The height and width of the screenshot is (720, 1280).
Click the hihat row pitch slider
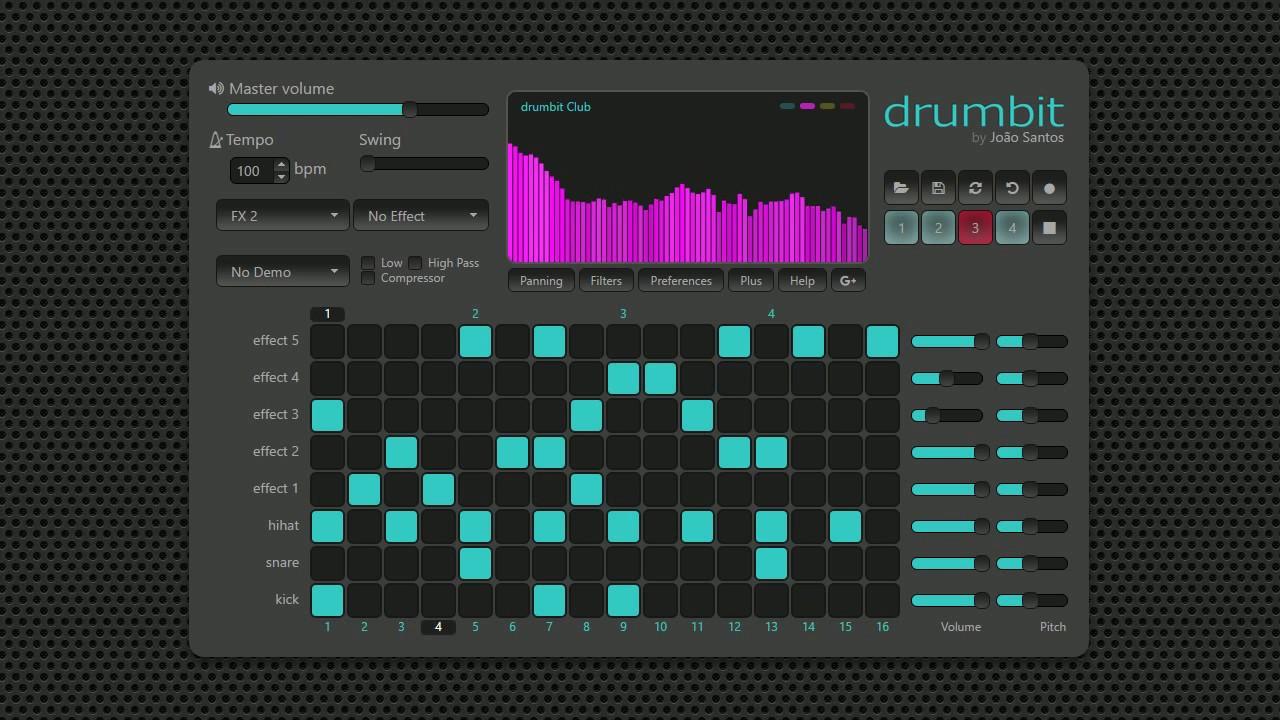point(1032,526)
